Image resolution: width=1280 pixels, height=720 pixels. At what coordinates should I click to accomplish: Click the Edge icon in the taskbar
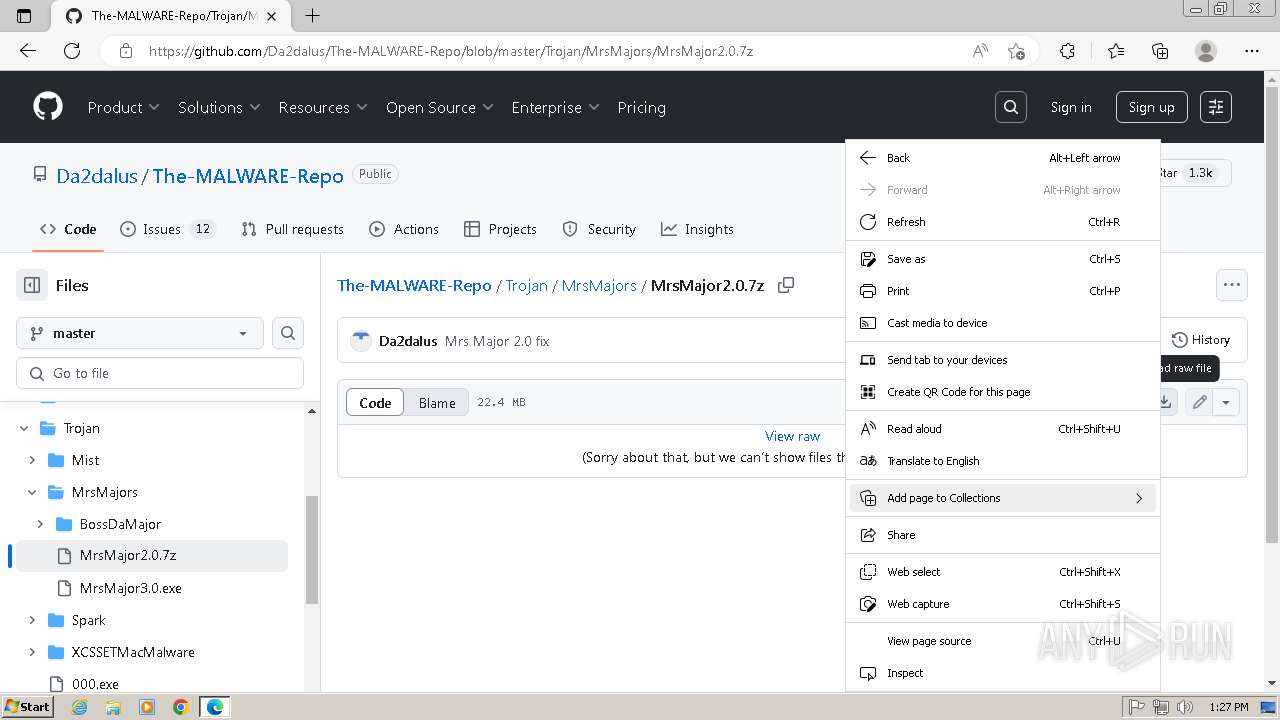[214, 707]
